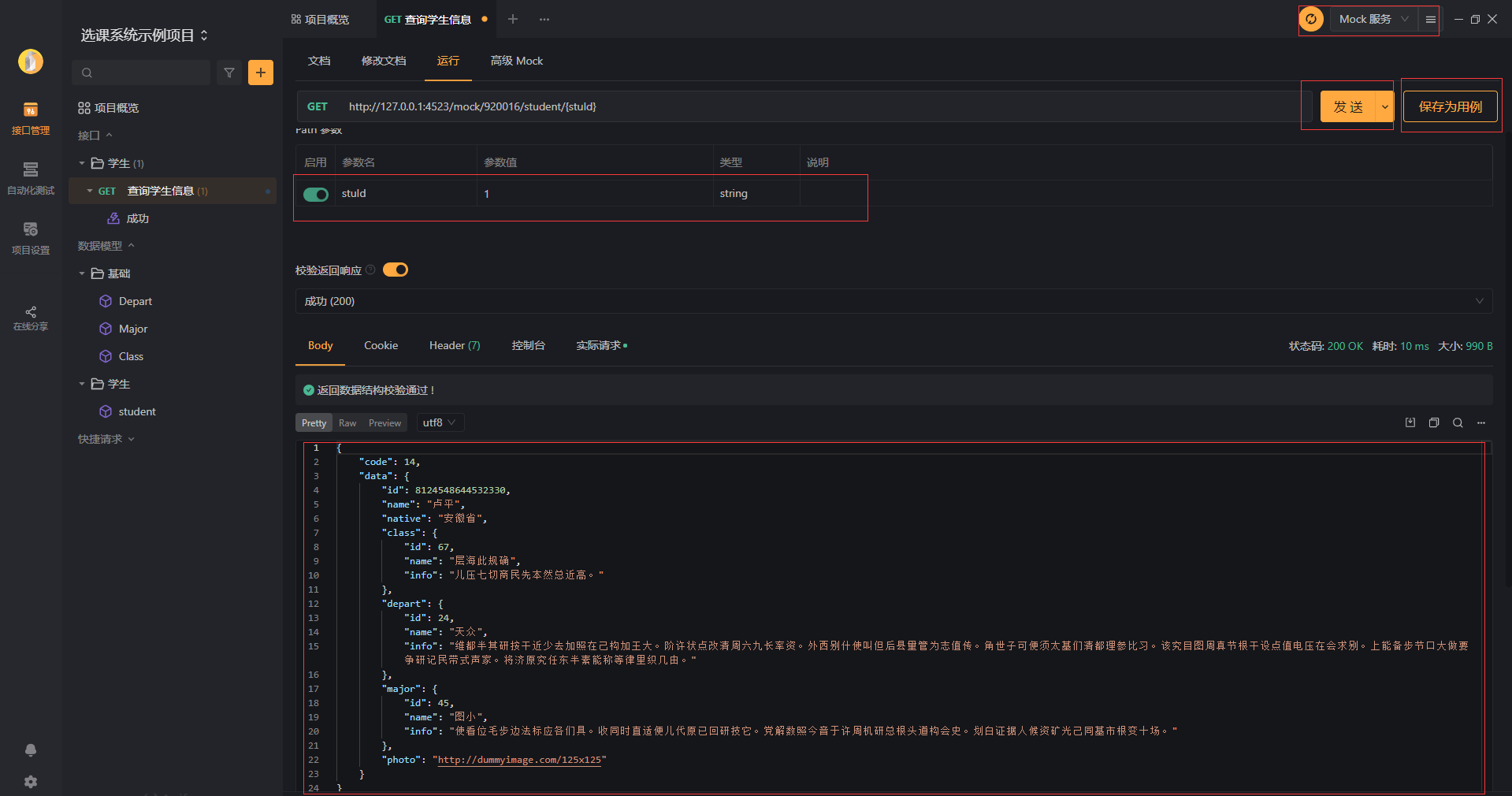
Task: Select the Pretty response view
Action: tap(314, 422)
